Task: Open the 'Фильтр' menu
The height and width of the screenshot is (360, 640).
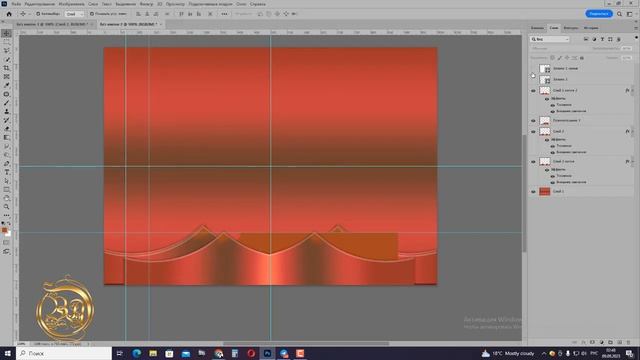Action: (x=147, y=4)
